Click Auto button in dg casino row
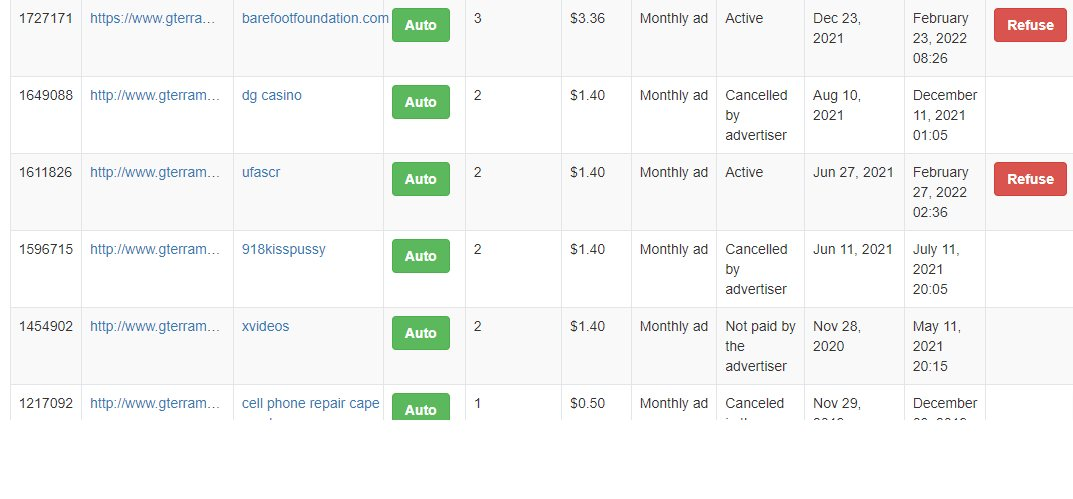 (x=421, y=102)
